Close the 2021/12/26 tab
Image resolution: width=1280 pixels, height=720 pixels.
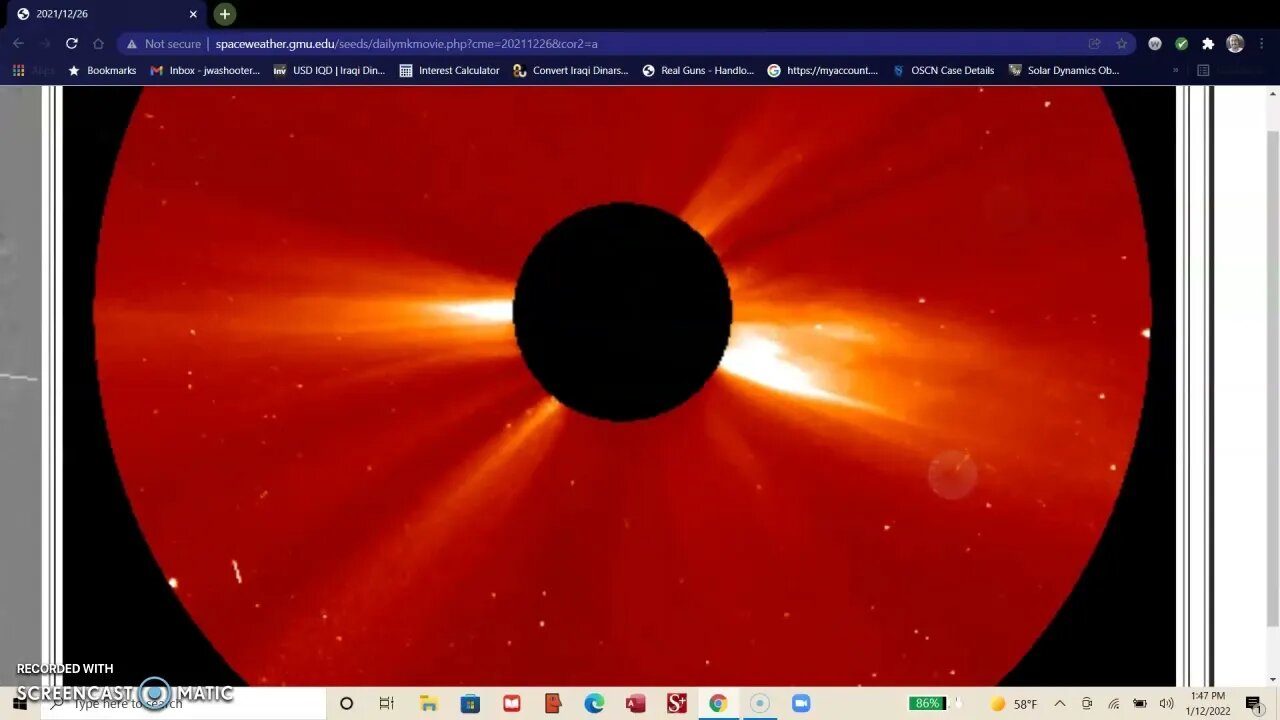click(x=193, y=14)
